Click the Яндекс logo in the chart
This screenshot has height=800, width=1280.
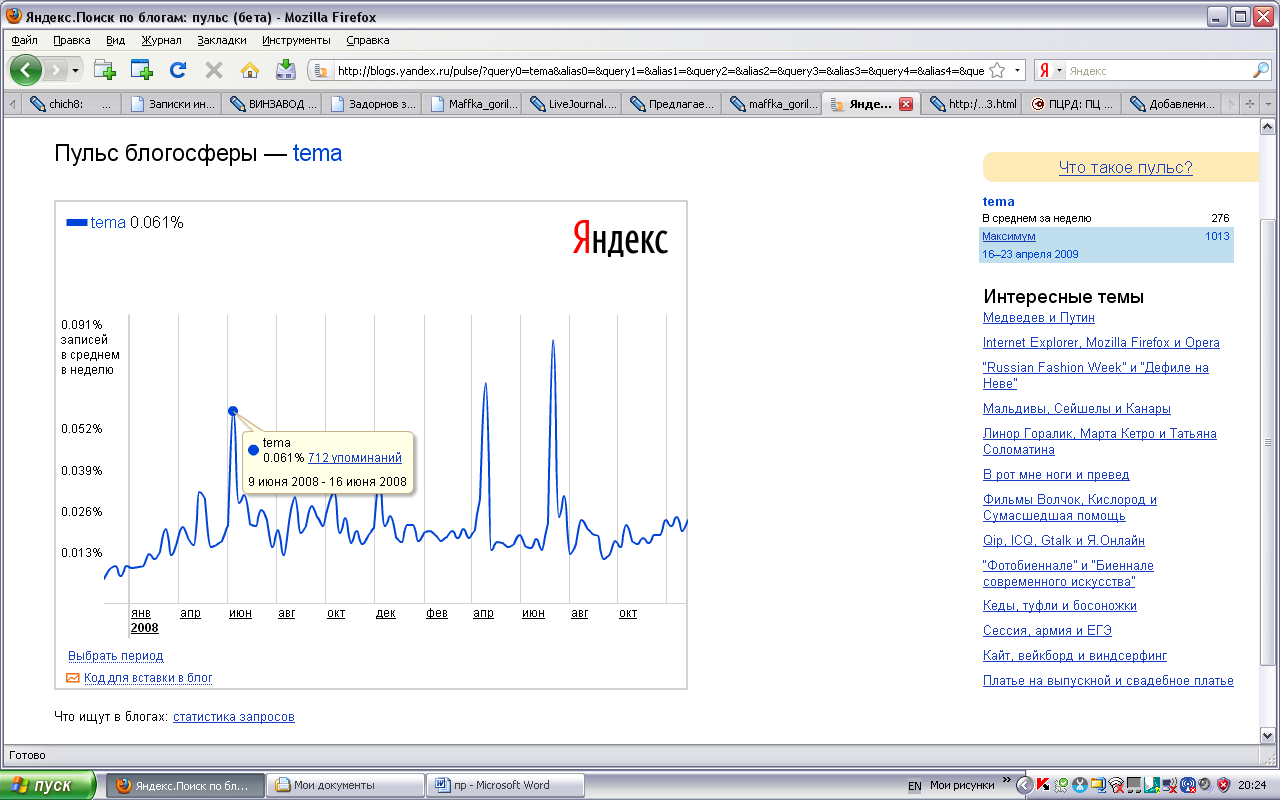click(620, 239)
